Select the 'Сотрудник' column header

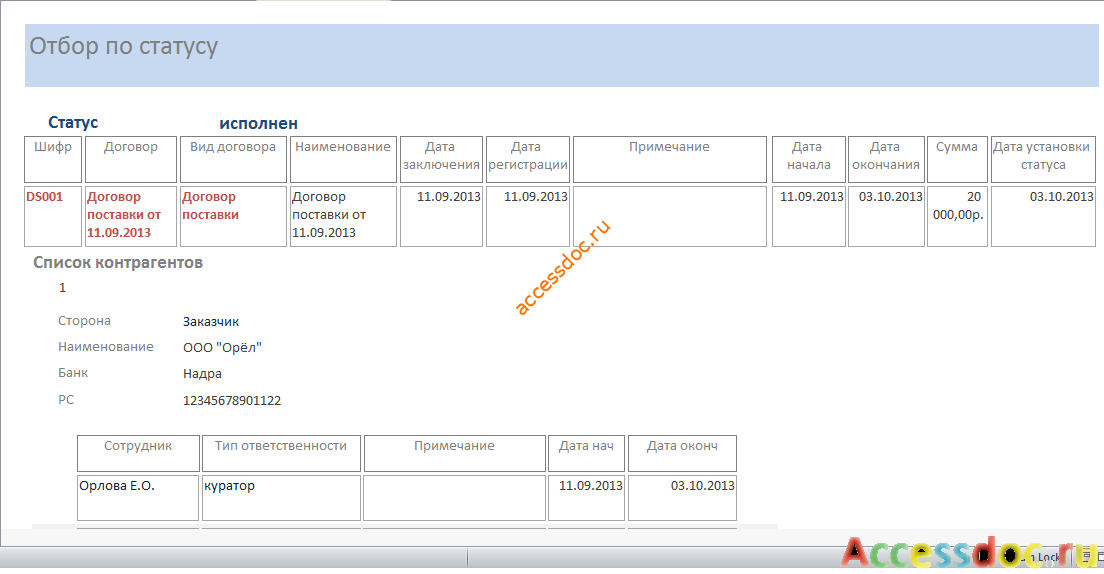pyautogui.click(x=138, y=454)
